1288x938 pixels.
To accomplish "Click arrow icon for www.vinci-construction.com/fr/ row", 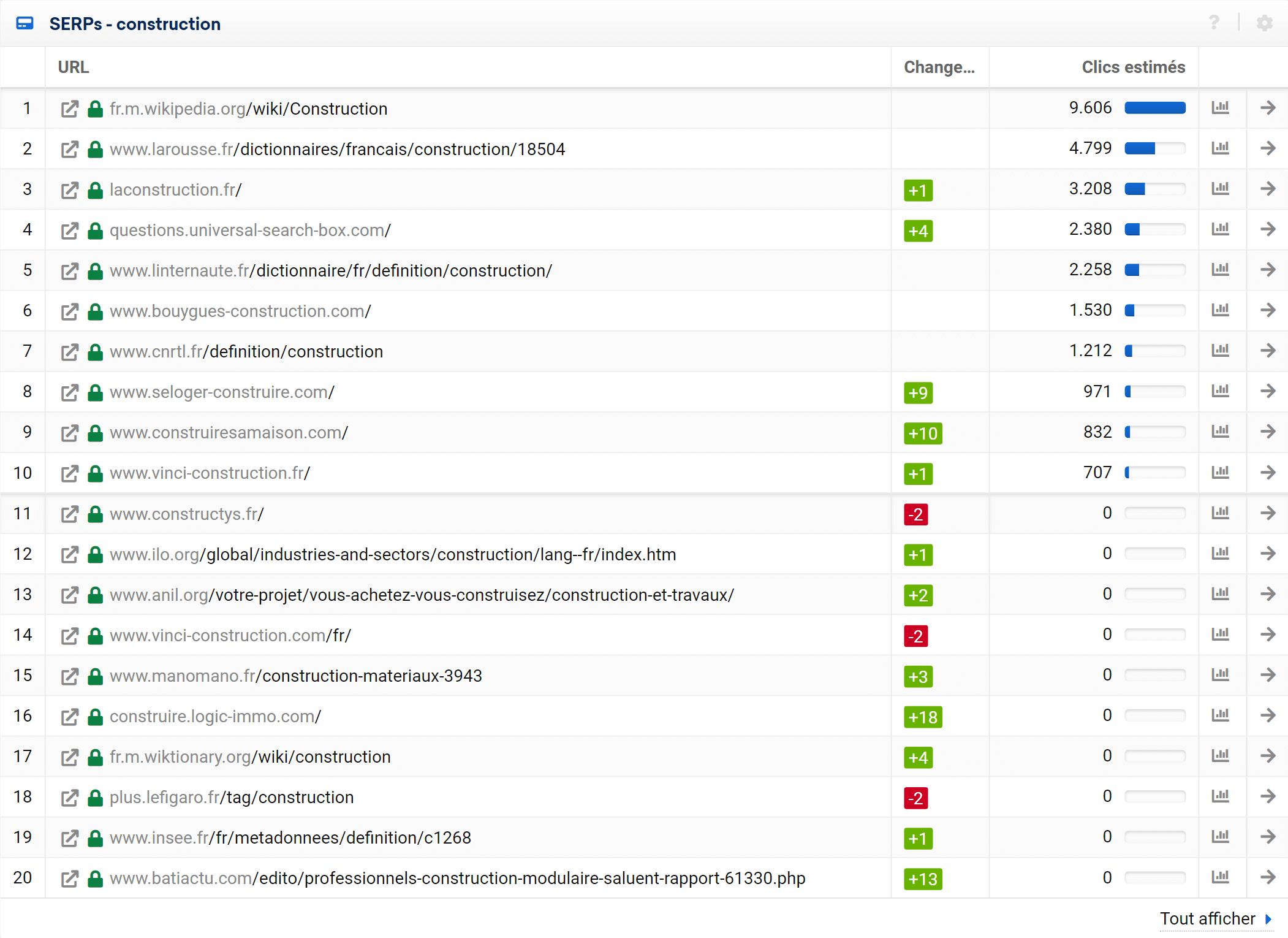I will 1268,635.
